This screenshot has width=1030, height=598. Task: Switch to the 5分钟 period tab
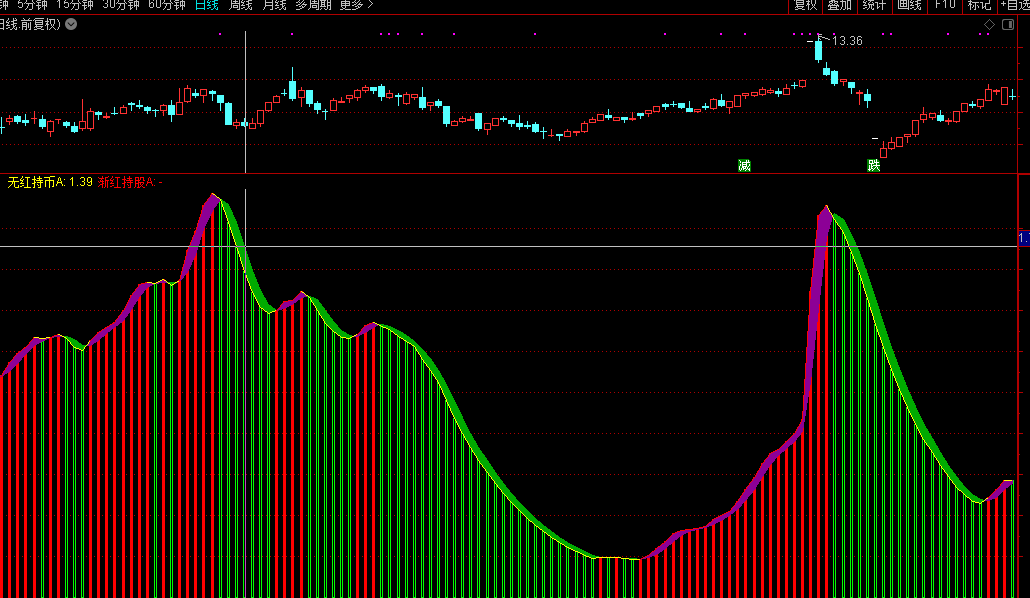(32, 5)
